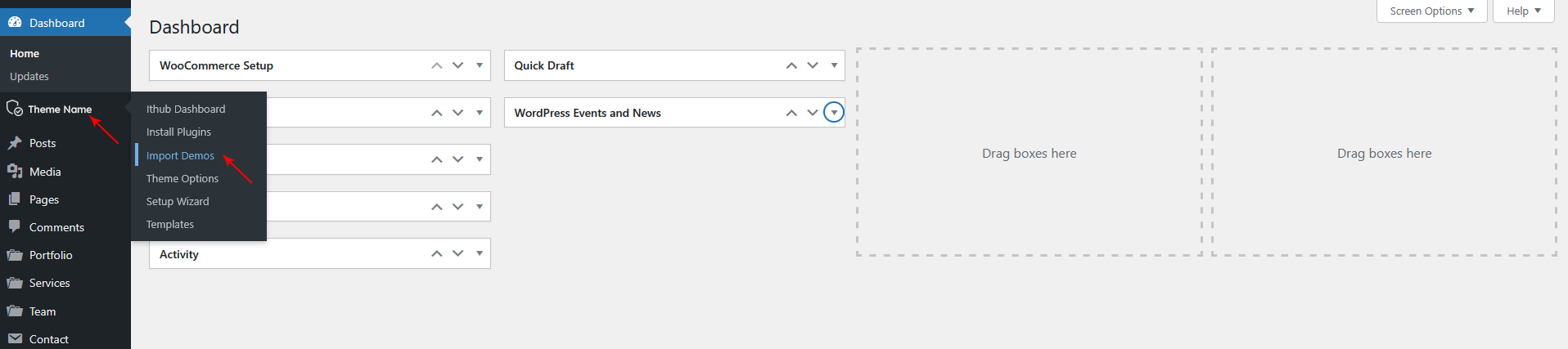Toggle the Quick Draft panel
1568x349 pixels.
(x=834, y=65)
